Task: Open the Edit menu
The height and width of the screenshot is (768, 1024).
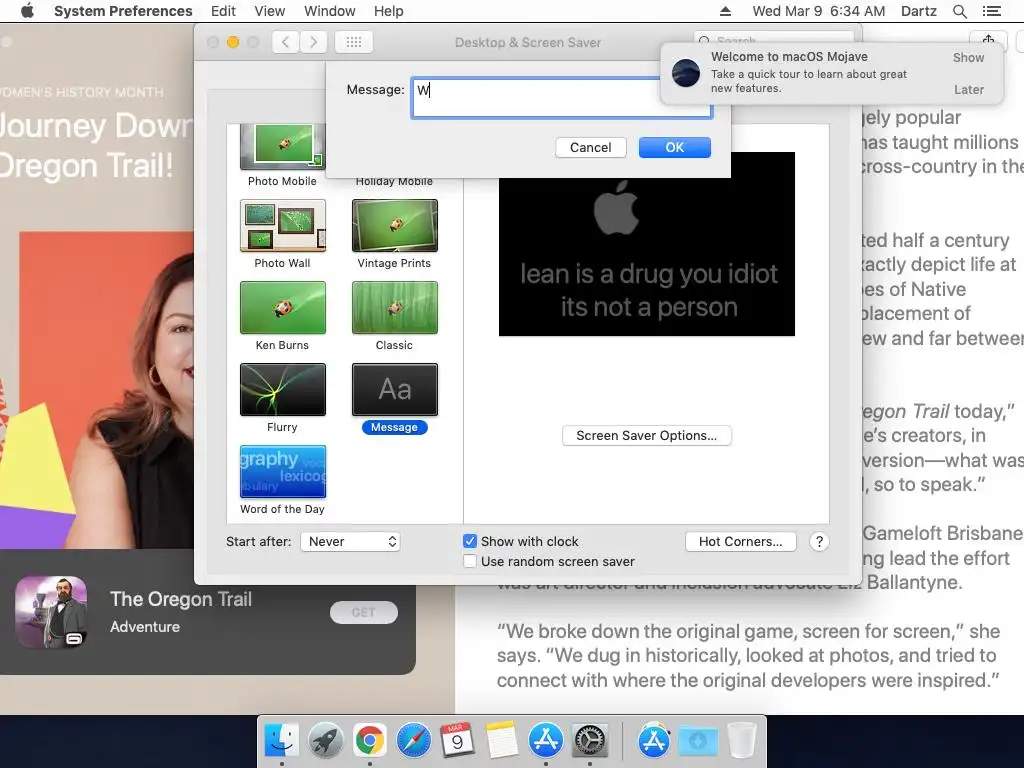Action: [223, 11]
